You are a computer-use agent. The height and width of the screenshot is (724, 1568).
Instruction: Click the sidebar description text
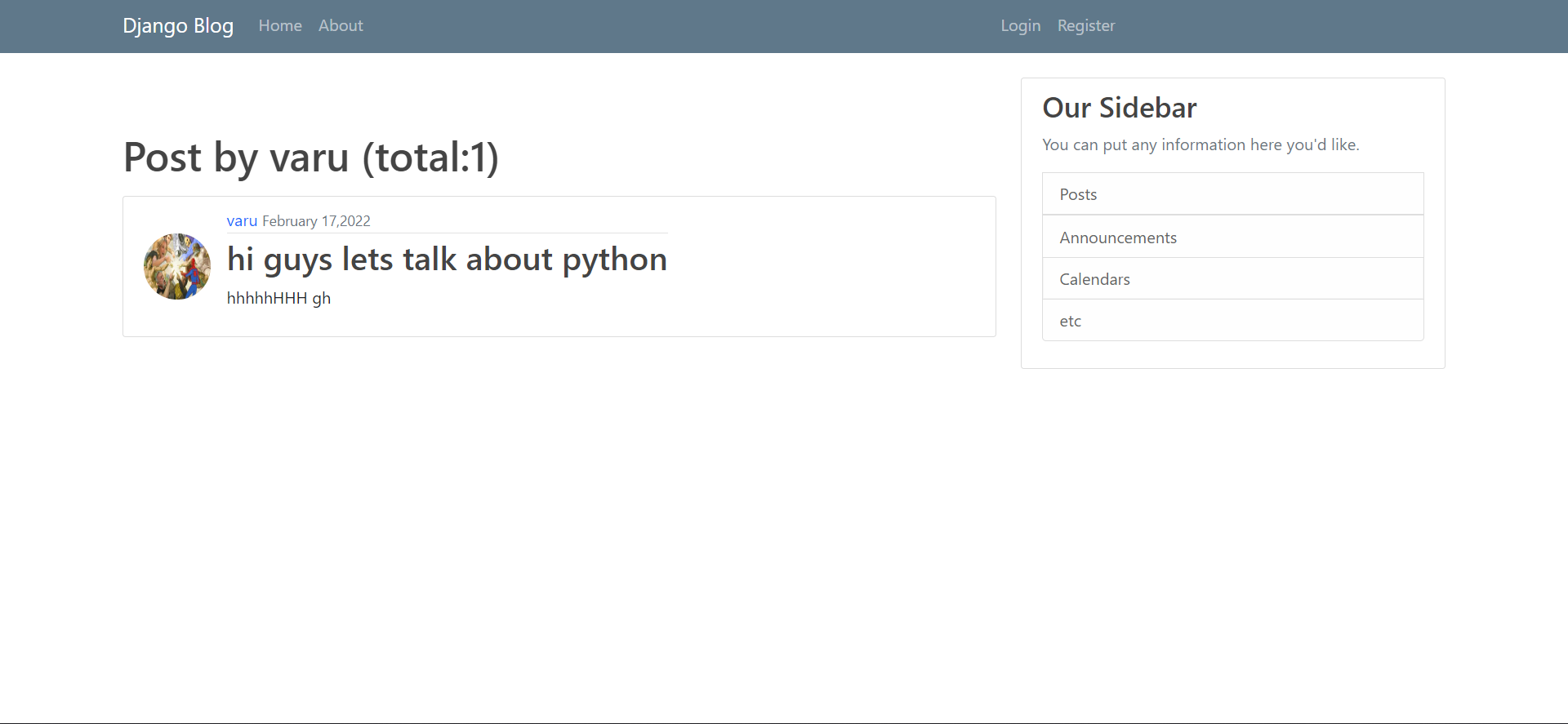pyautogui.click(x=1200, y=145)
